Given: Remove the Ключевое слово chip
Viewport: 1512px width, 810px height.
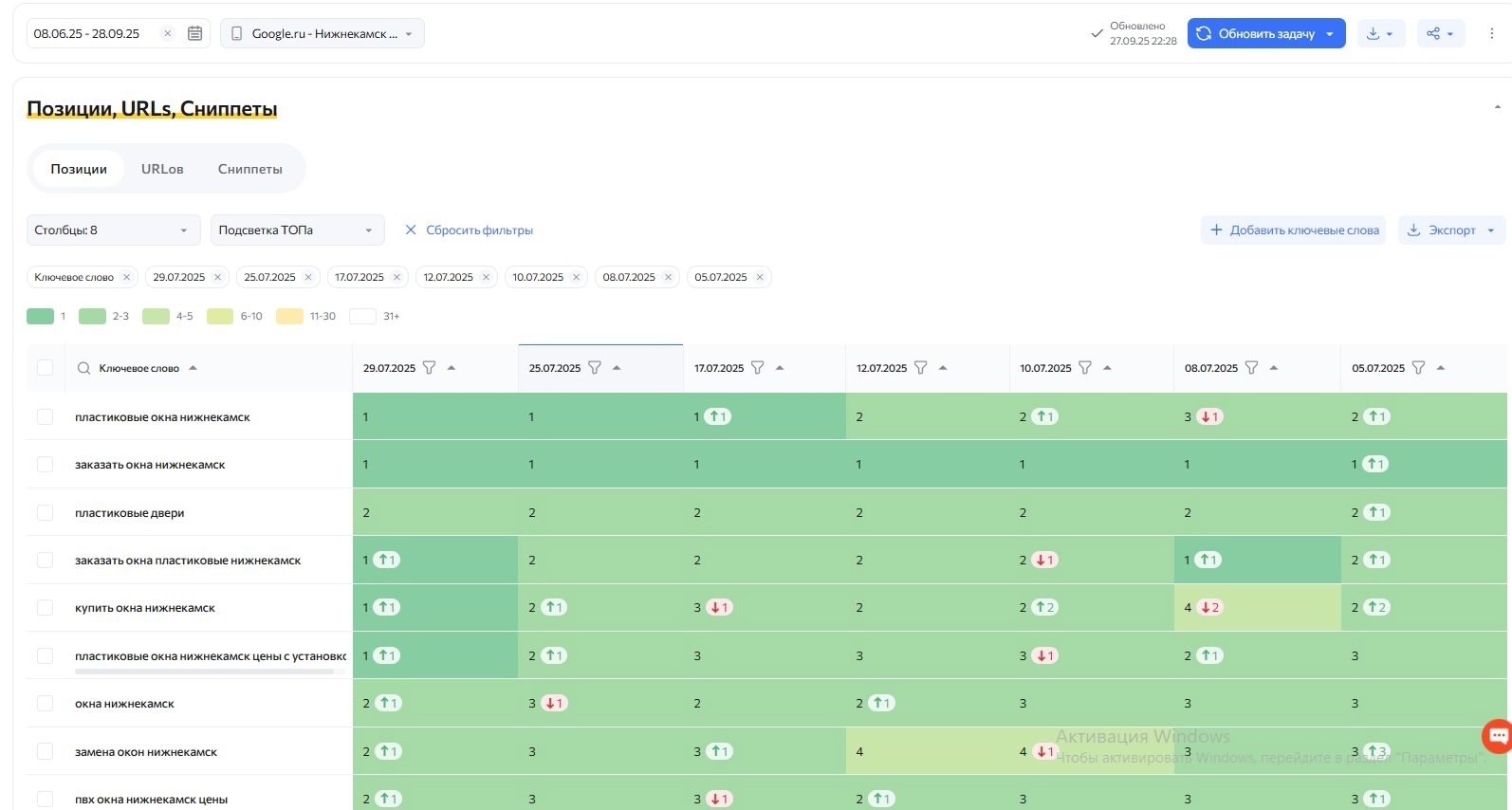Looking at the screenshot, I should 126,277.
